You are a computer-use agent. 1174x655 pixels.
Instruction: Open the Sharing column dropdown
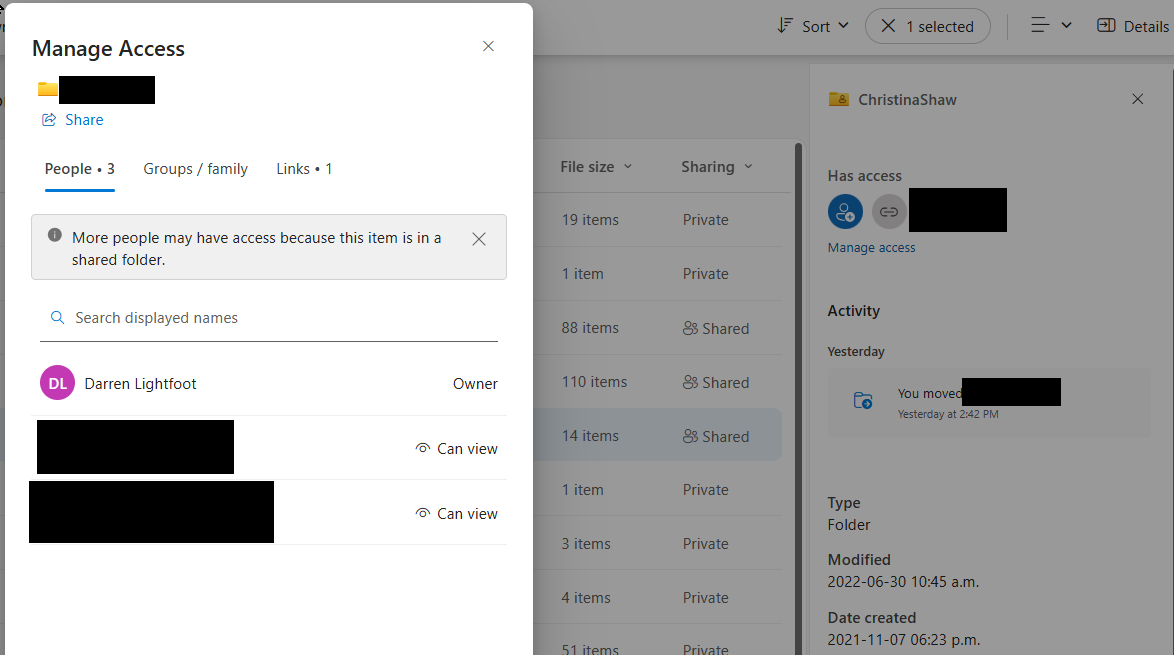[x=717, y=167]
